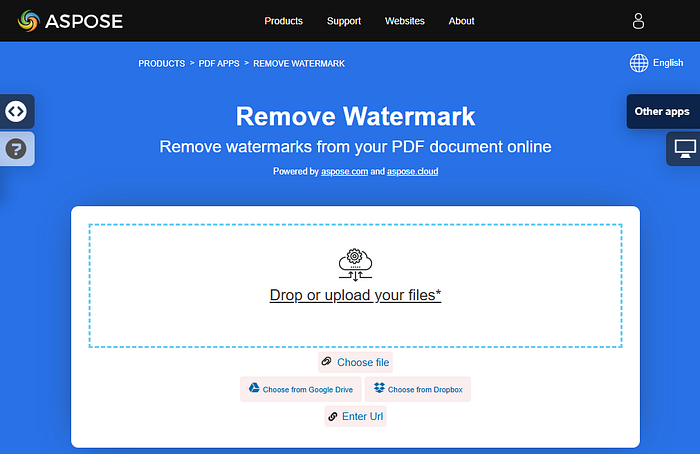The width and height of the screenshot is (700, 454).
Task: Go to PRODUCTS breadcrumb
Action: [x=162, y=63]
